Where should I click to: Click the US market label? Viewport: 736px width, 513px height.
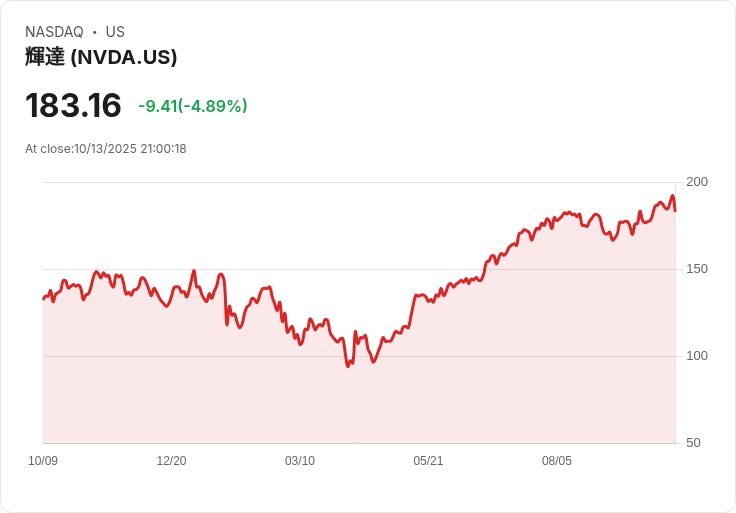pyautogui.click(x=115, y=32)
